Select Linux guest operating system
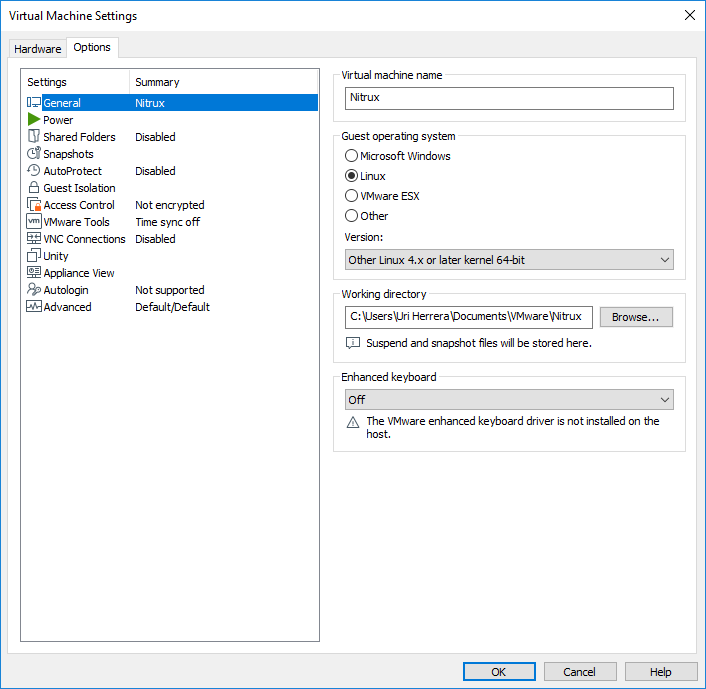This screenshot has width=706, height=689. coord(365,176)
